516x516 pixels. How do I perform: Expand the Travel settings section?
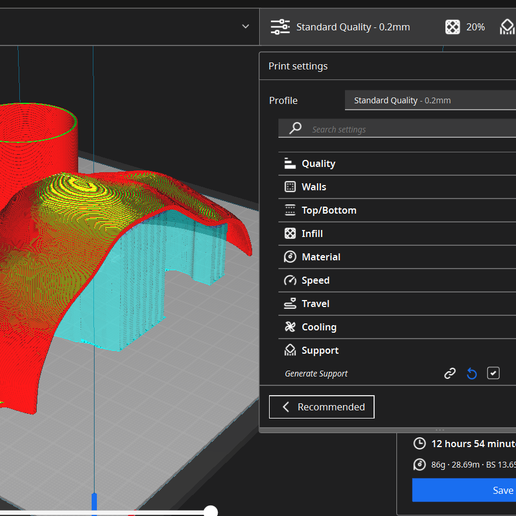coord(397,304)
